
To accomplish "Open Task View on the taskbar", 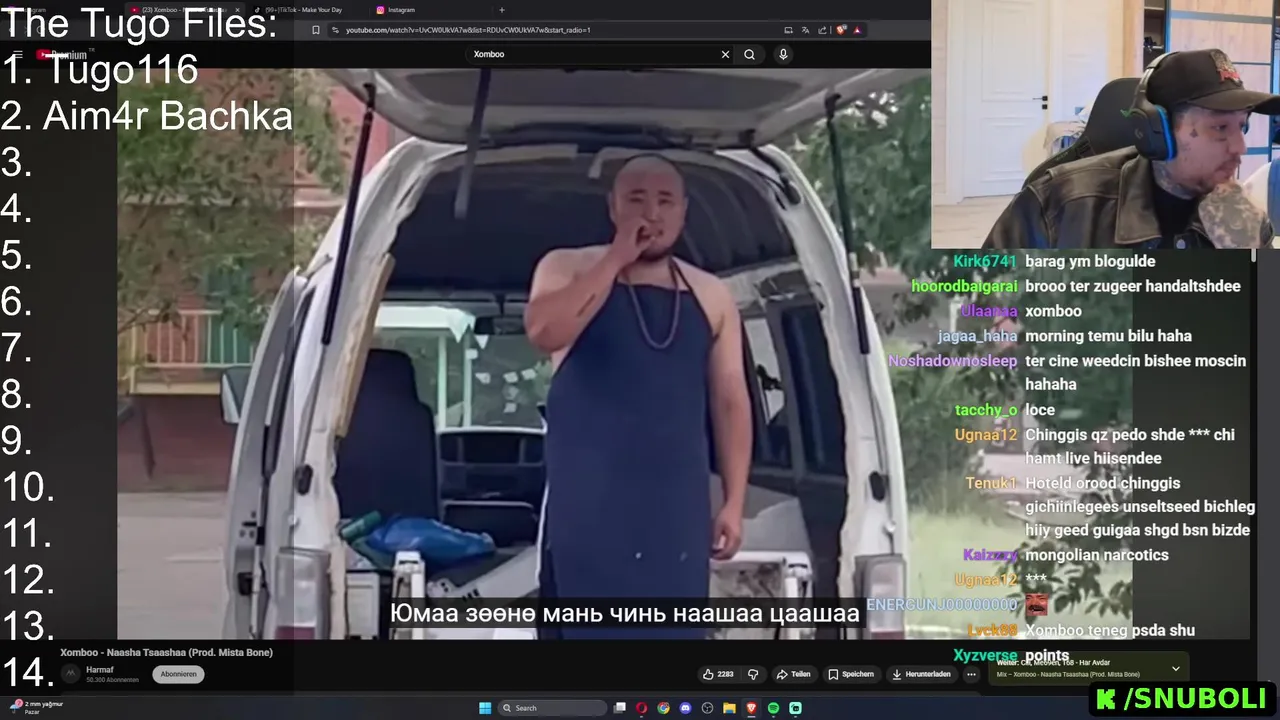I will (x=620, y=708).
